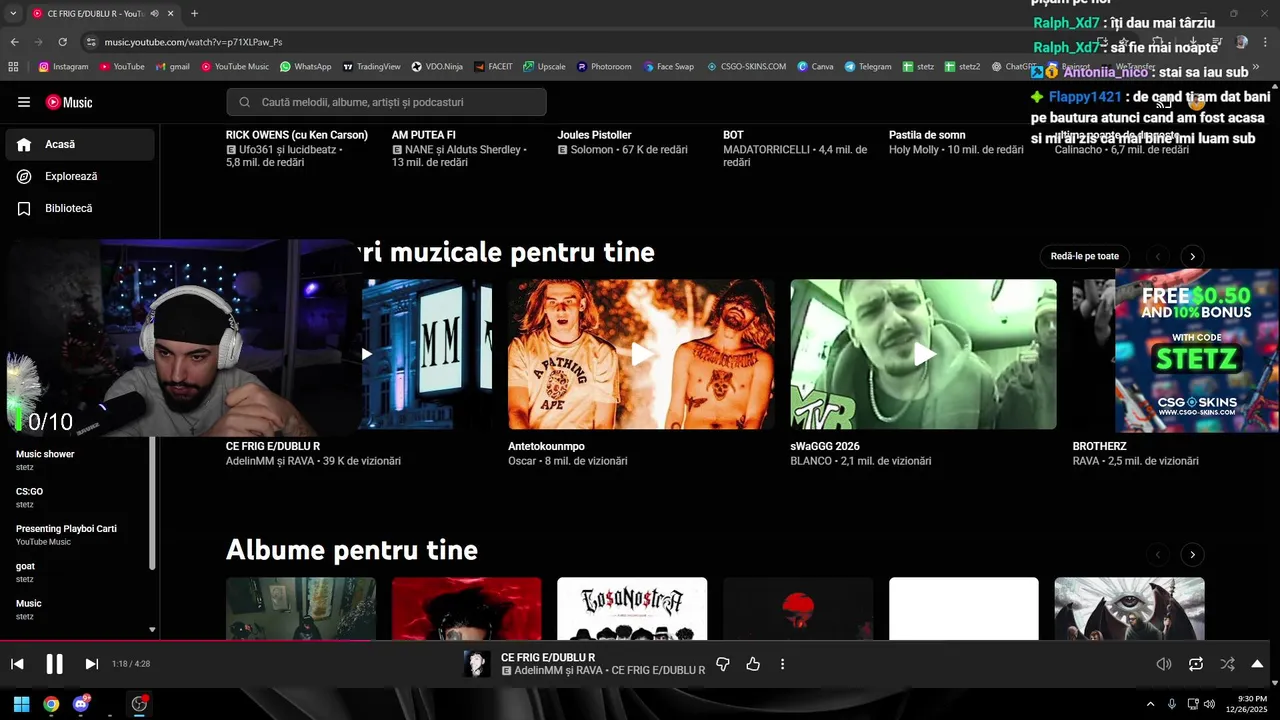Open the YouTube bookmark
The image size is (1280, 720).
pyautogui.click(x=122, y=67)
